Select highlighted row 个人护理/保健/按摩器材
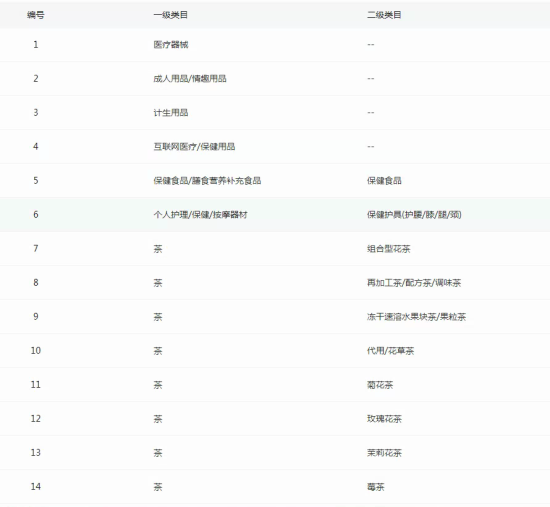Image resolution: width=550 pixels, height=507 pixels. [275, 214]
